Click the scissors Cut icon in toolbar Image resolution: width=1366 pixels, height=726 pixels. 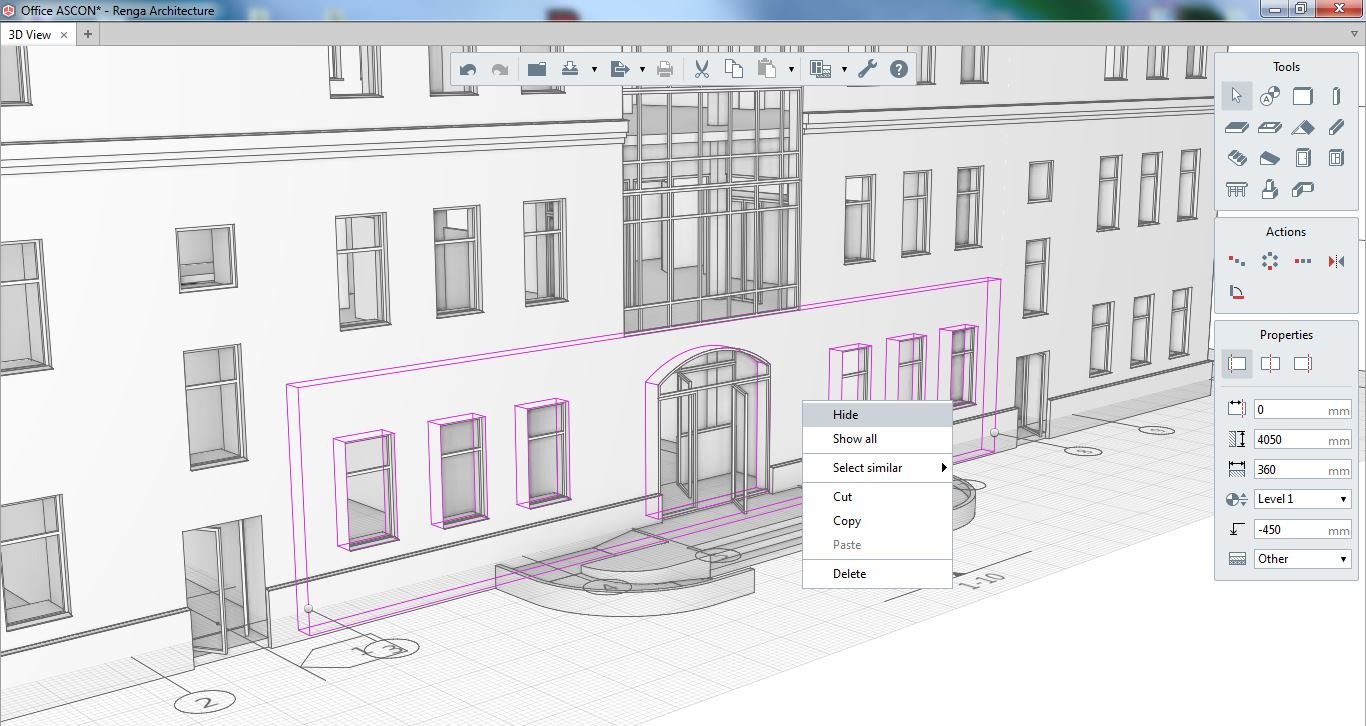click(x=701, y=69)
